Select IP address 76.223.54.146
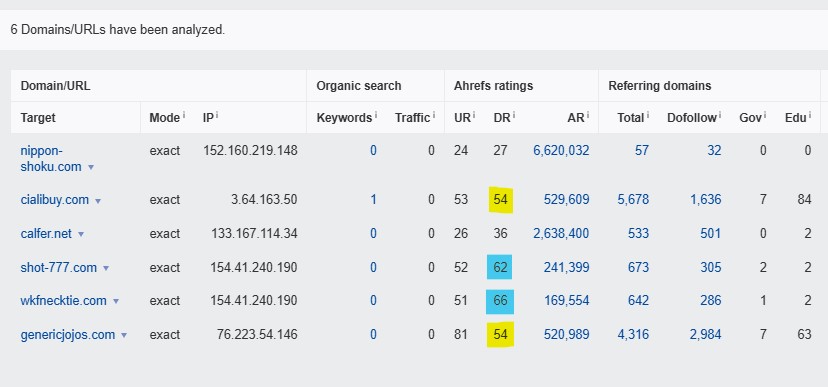This screenshot has width=828, height=387. click(x=257, y=335)
